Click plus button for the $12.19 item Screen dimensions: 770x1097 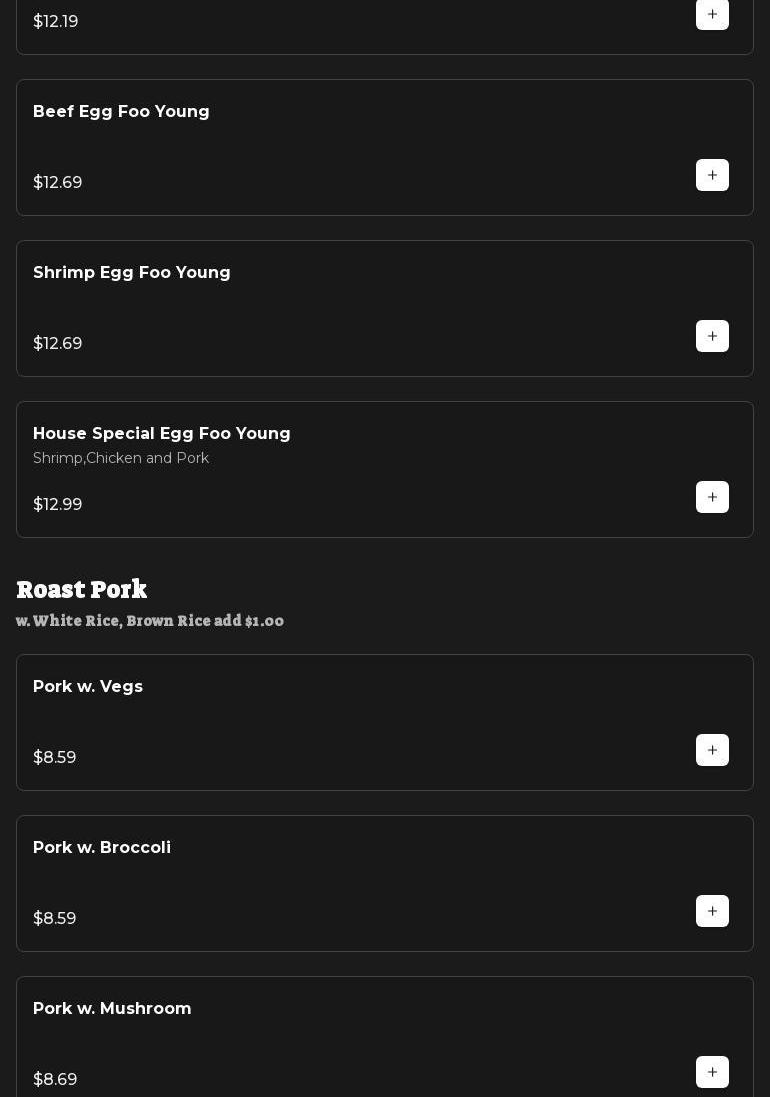click(712, 15)
